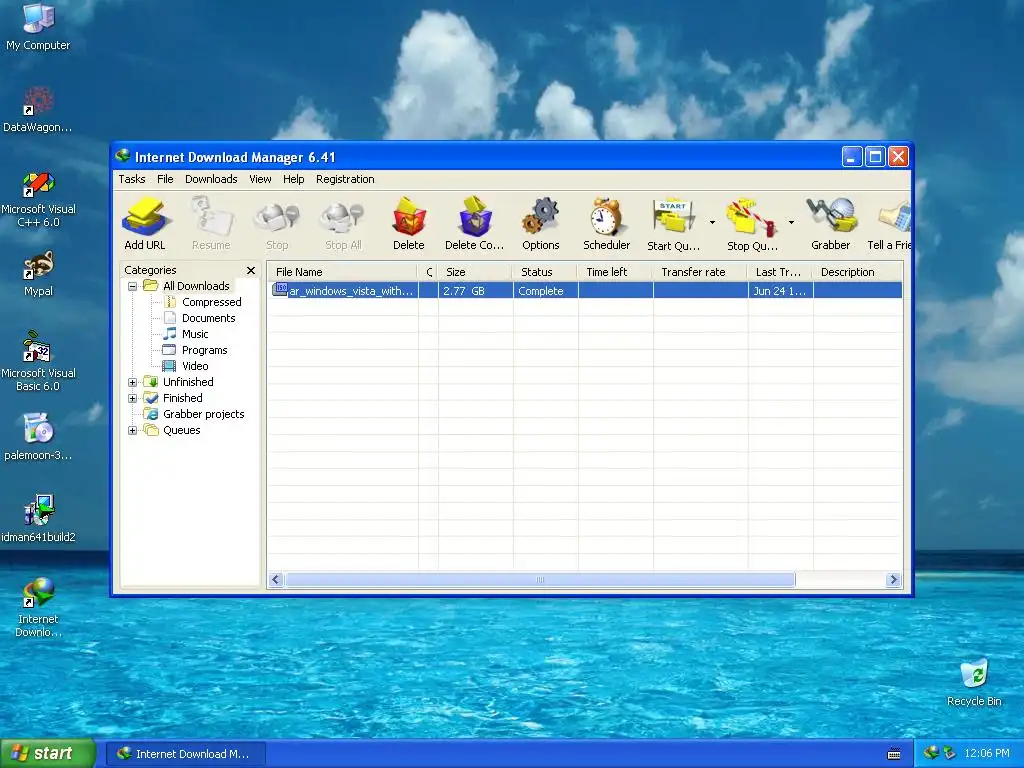Click the Add URL toolbar icon
Screen dimensions: 1024x768
145,217
